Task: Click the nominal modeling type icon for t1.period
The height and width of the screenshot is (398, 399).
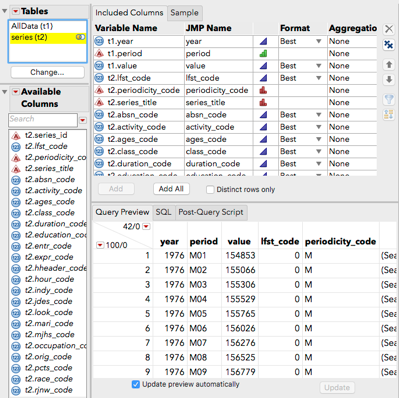Action: pos(263,53)
